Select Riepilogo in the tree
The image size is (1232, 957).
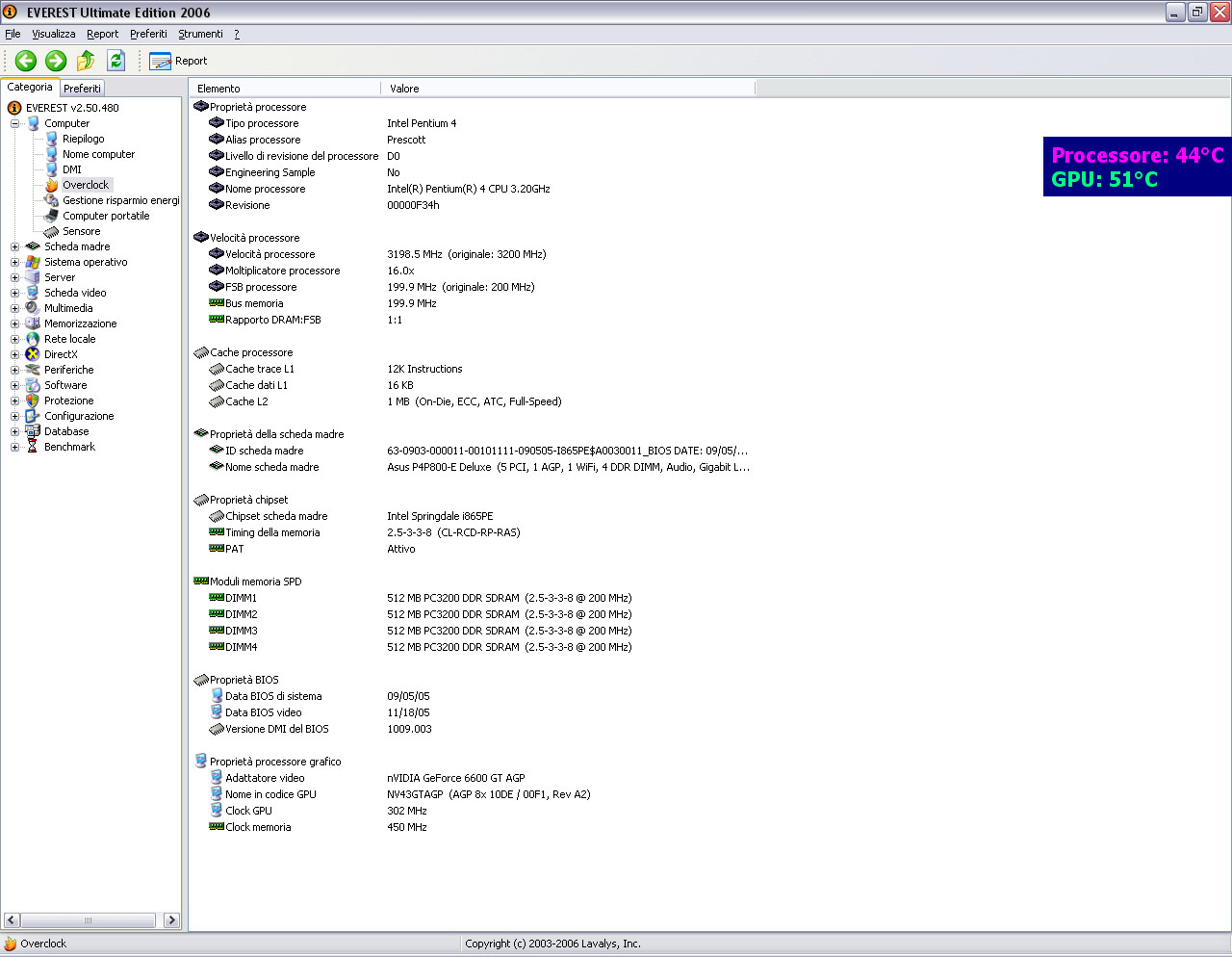84,139
